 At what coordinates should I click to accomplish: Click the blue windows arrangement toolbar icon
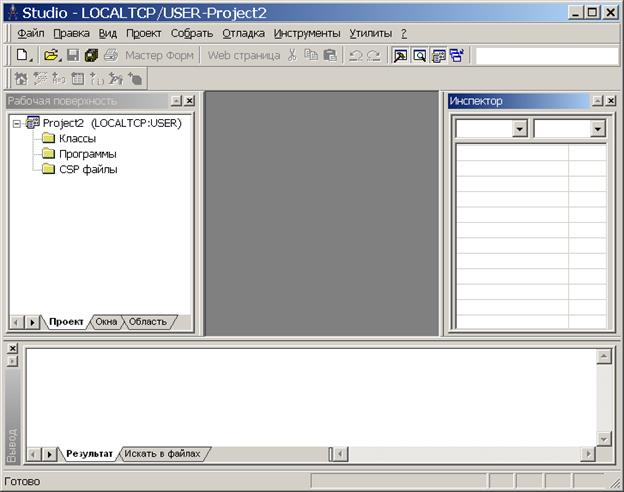[x=457, y=56]
